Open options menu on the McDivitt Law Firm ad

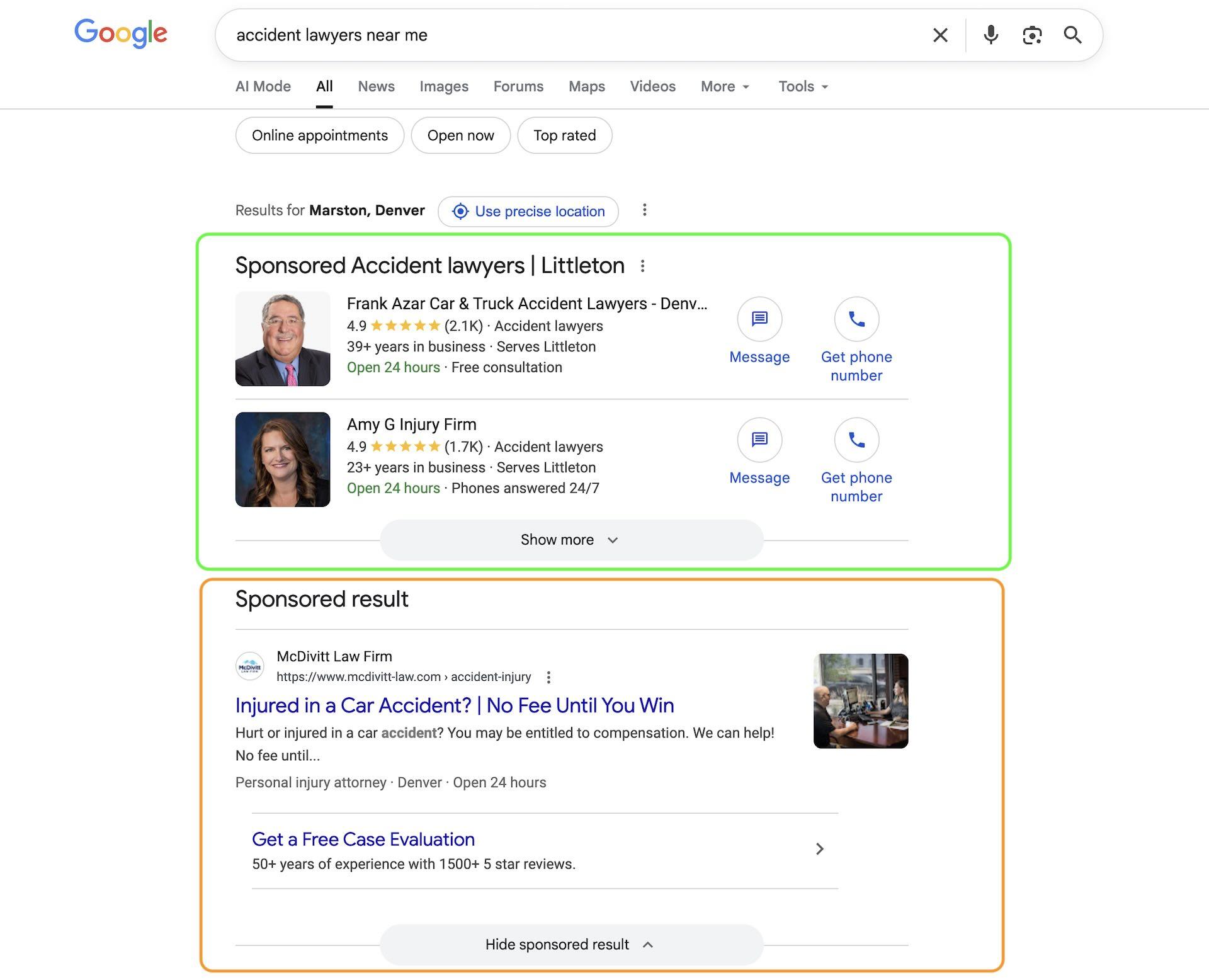[548, 676]
